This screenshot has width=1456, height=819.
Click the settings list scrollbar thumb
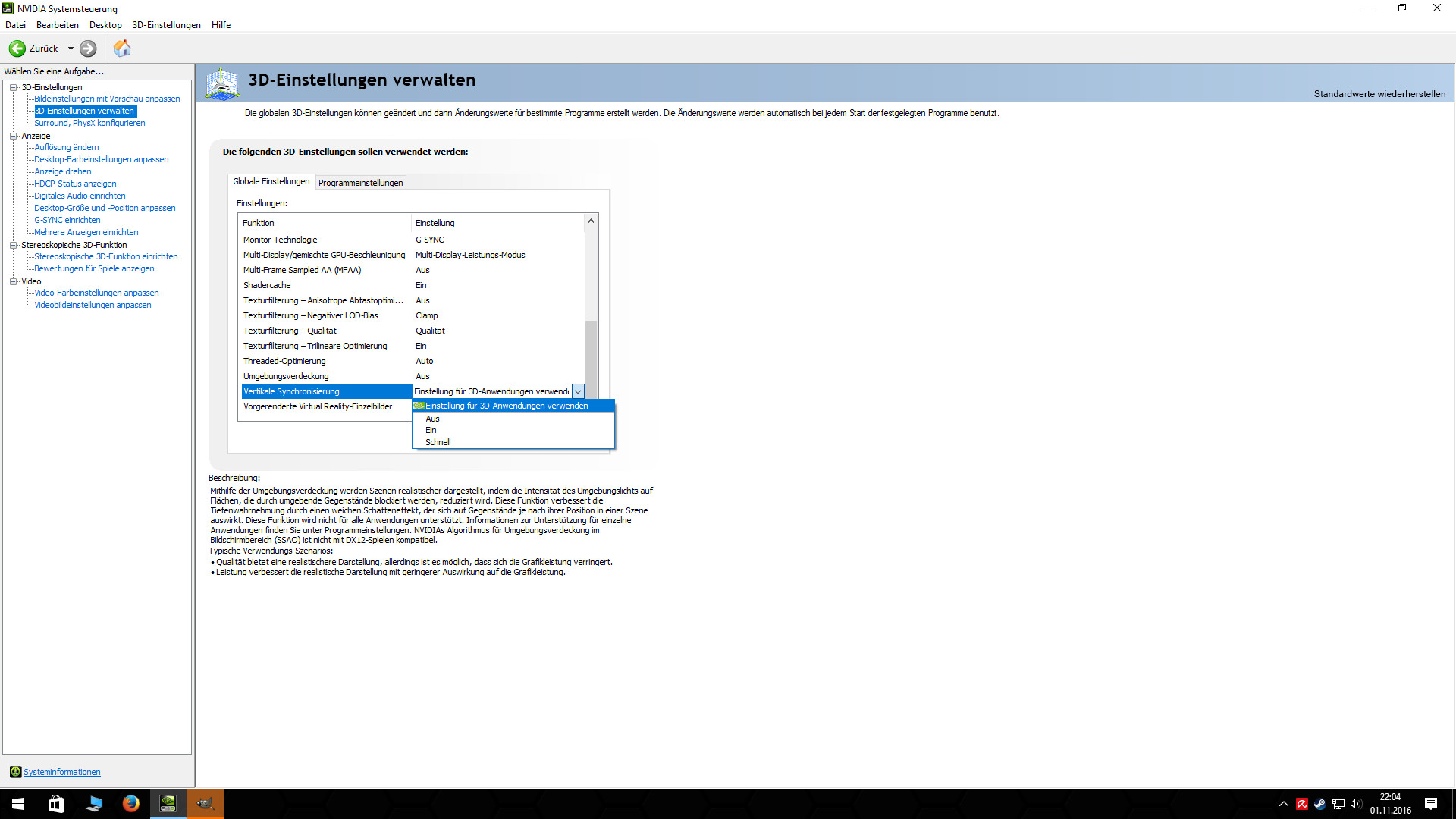pyautogui.click(x=591, y=356)
